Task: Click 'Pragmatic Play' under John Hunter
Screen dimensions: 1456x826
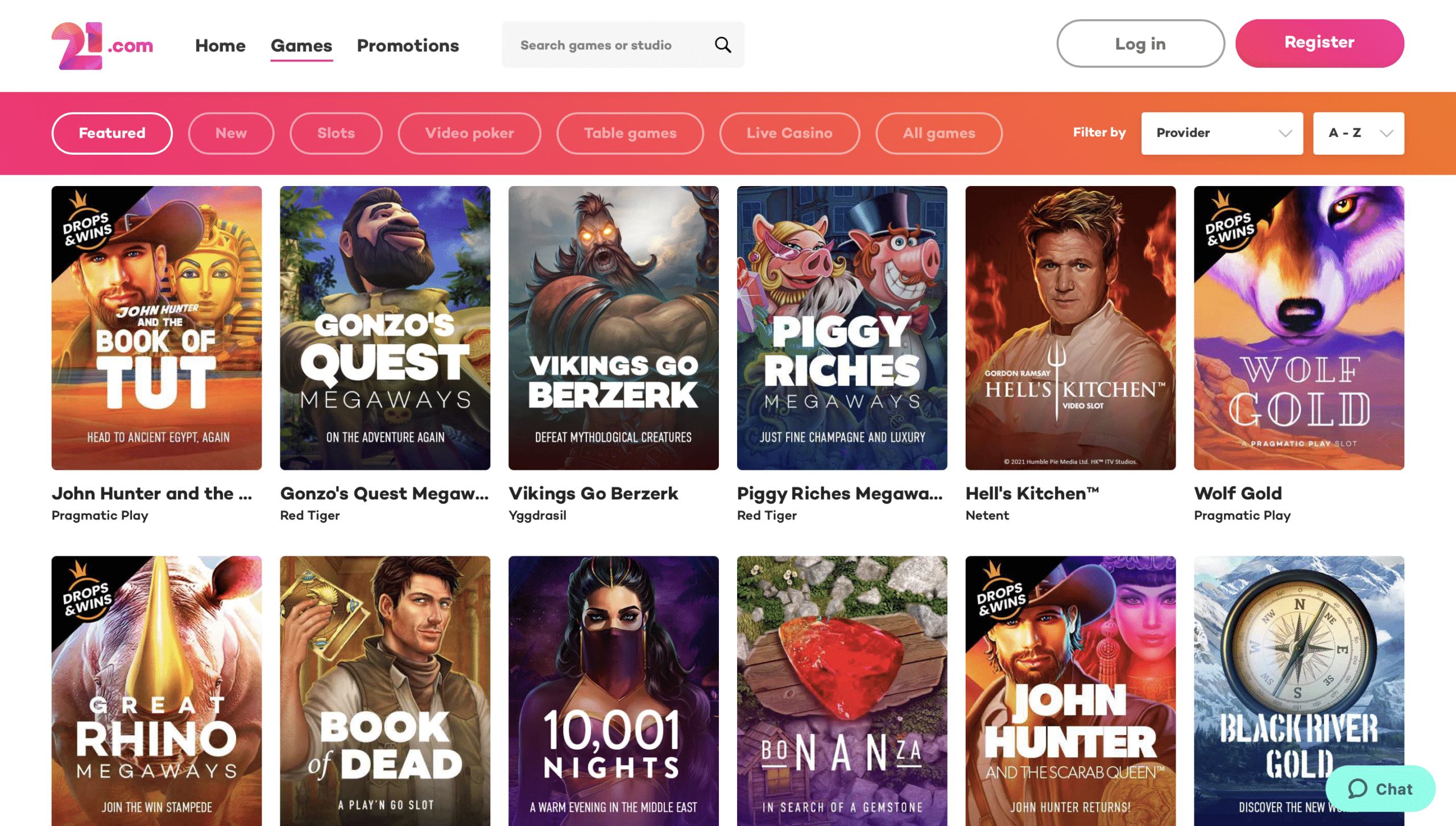Action: click(x=100, y=515)
